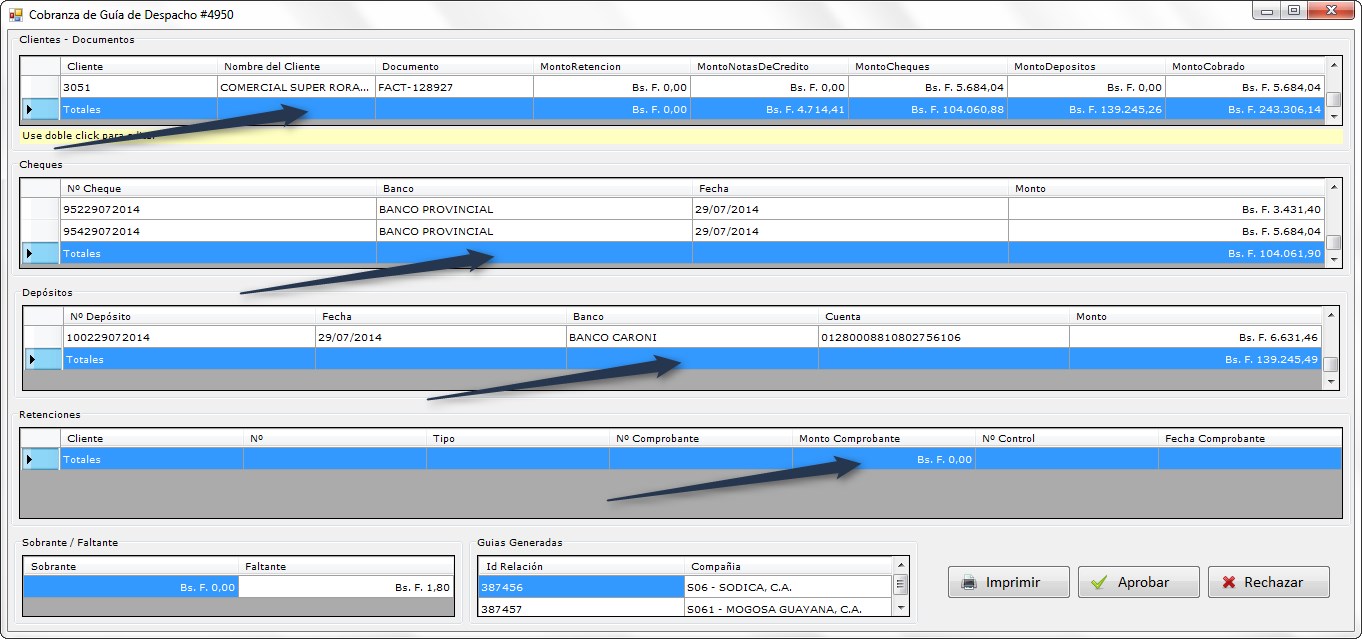Click the row arrow beside Retenciones Totales
This screenshot has width=1362, height=639.
[29, 459]
